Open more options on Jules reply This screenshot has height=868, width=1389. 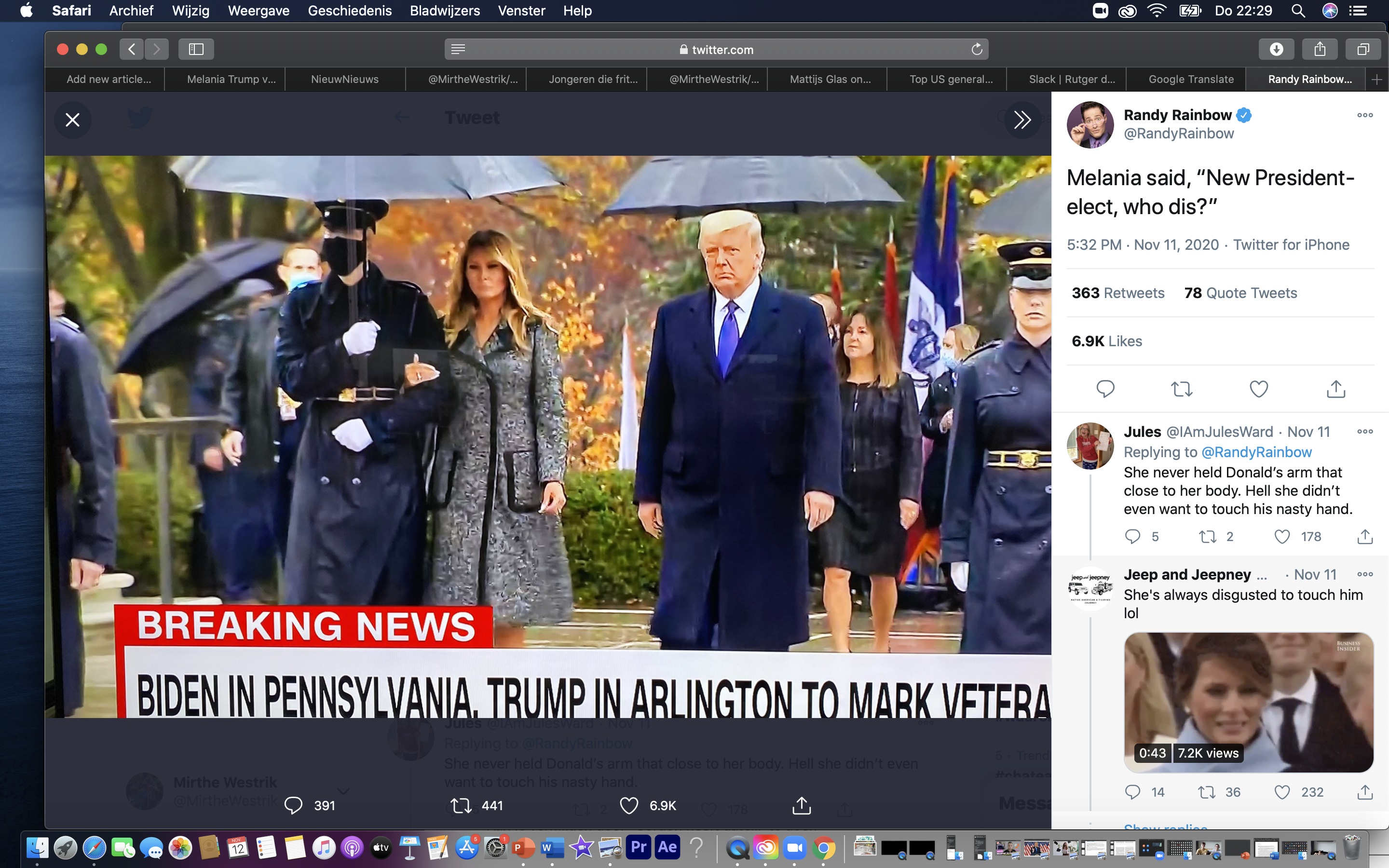tap(1365, 432)
